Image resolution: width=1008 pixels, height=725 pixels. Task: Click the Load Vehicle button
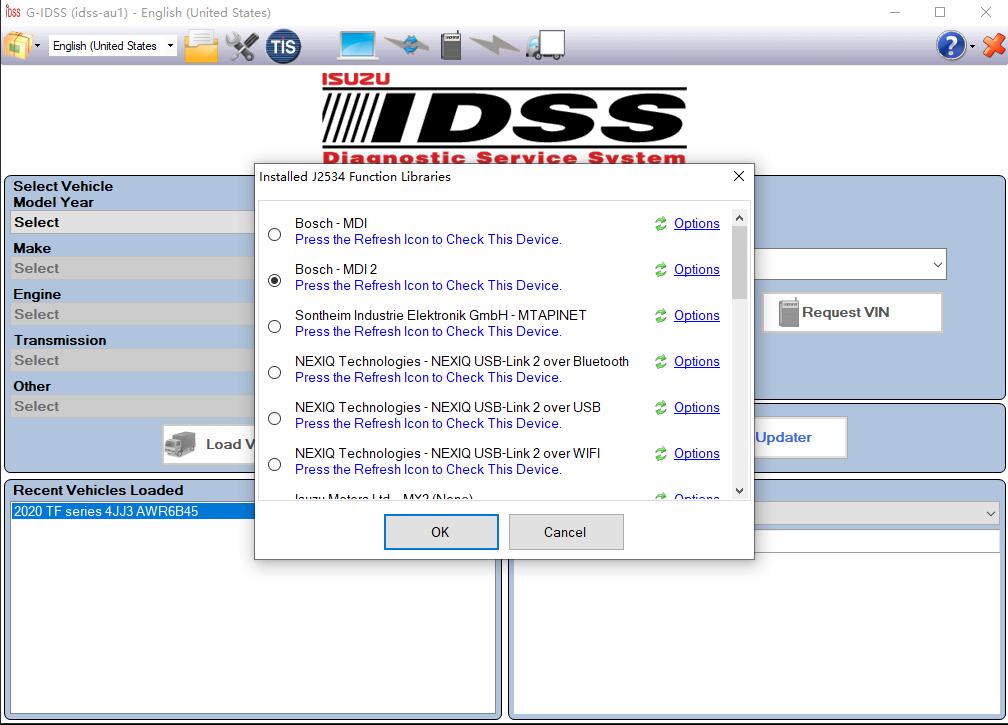(x=209, y=444)
